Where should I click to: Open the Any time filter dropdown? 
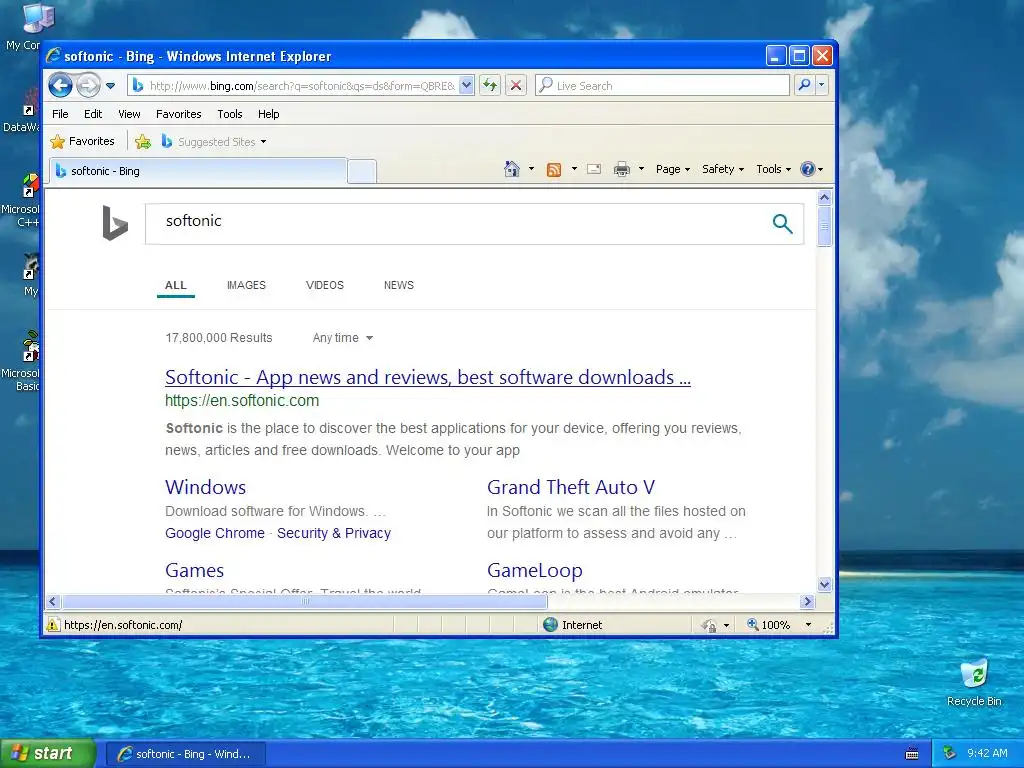click(x=343, y=338)
